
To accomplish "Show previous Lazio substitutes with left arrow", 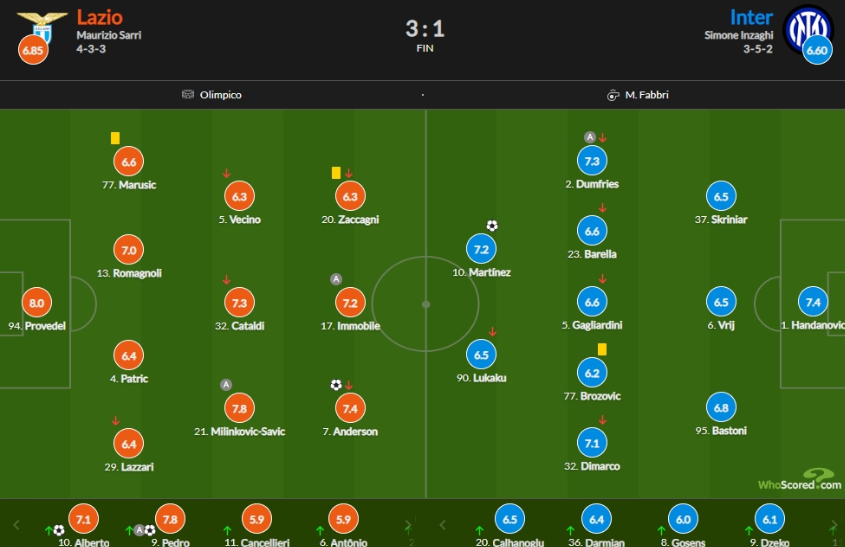I will pos(16,524).
